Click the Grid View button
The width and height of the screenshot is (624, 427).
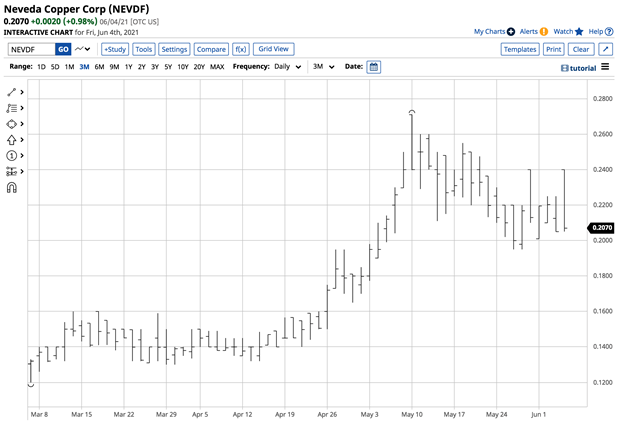tap(273, 49)
